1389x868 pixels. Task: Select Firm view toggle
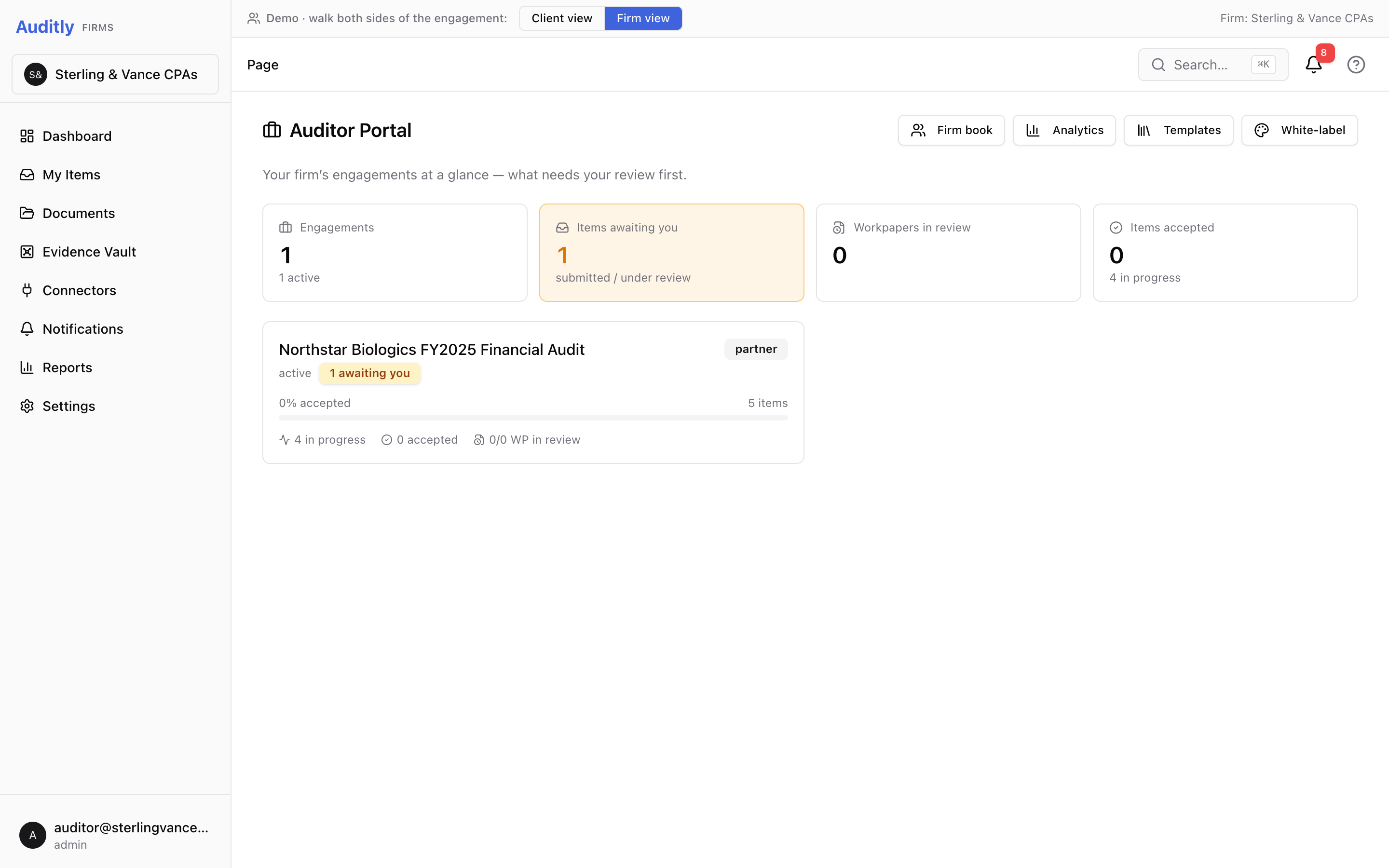(643, 18)
